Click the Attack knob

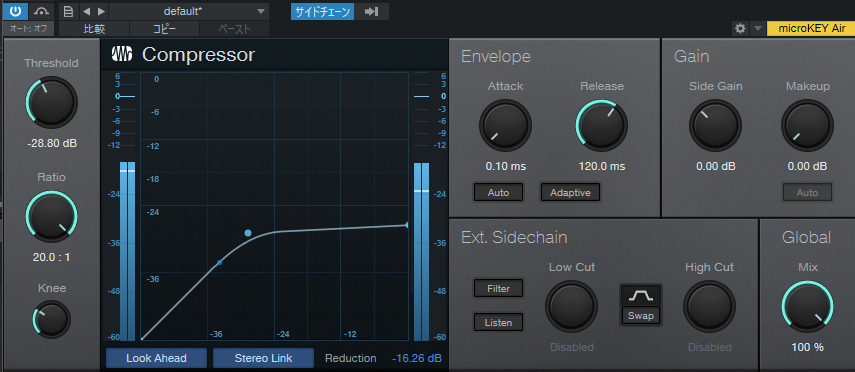click(x=505, y=125)
